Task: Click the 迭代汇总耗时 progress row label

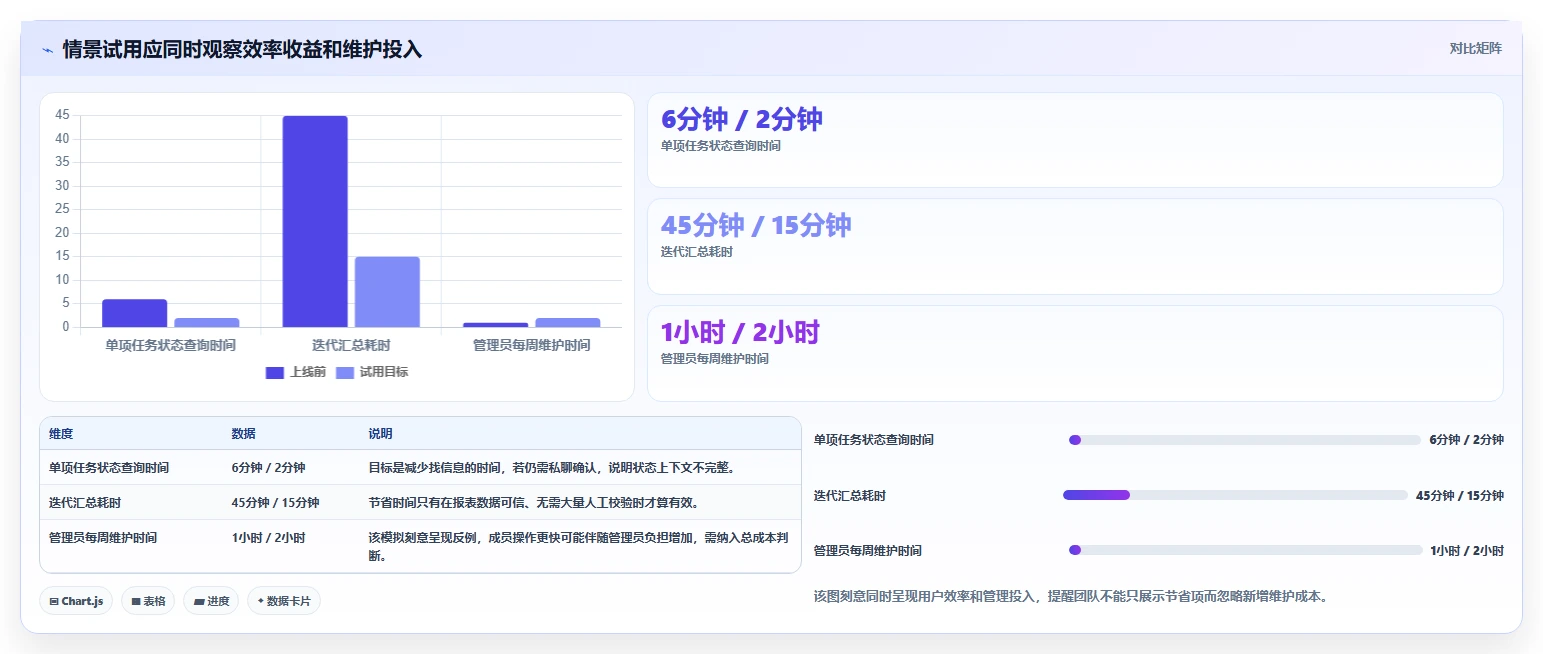Action: coord(850,495)
